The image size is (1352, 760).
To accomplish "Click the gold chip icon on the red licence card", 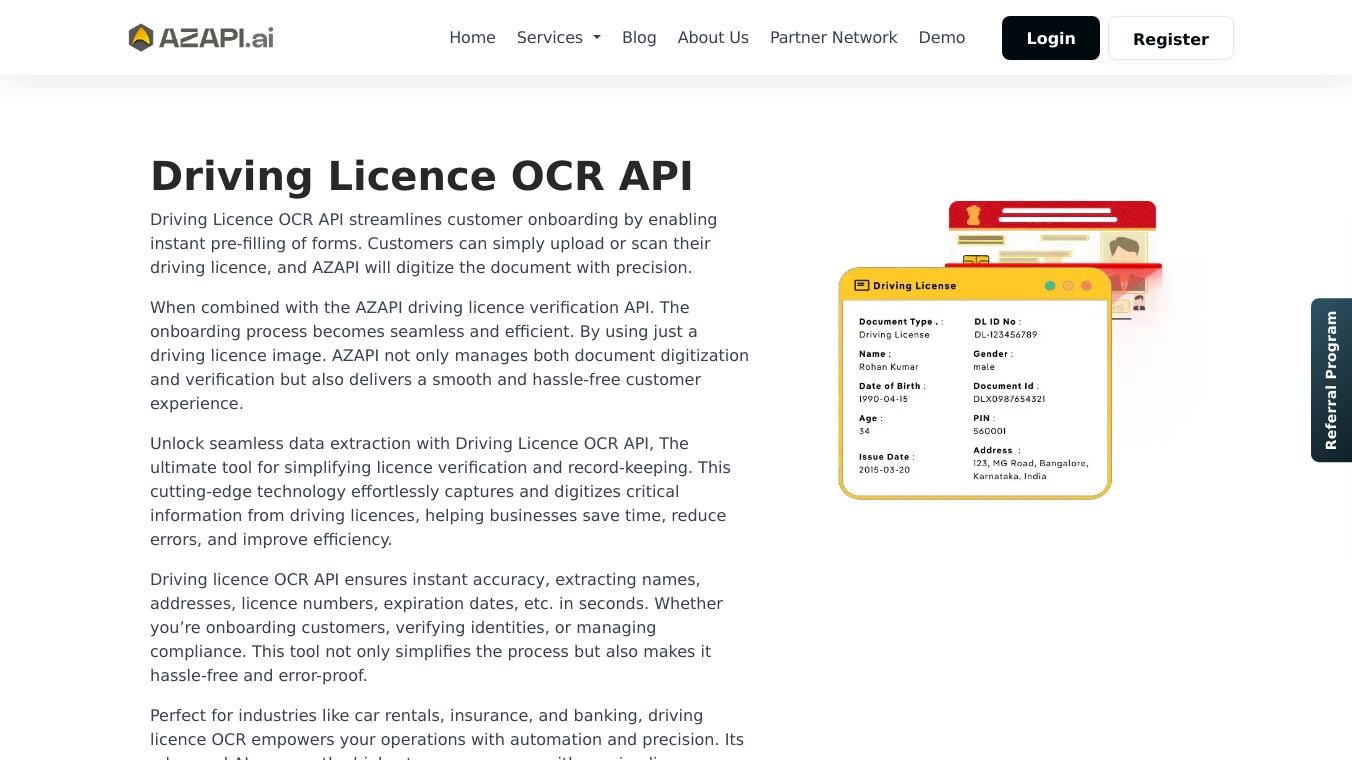I will coord(976,258).
